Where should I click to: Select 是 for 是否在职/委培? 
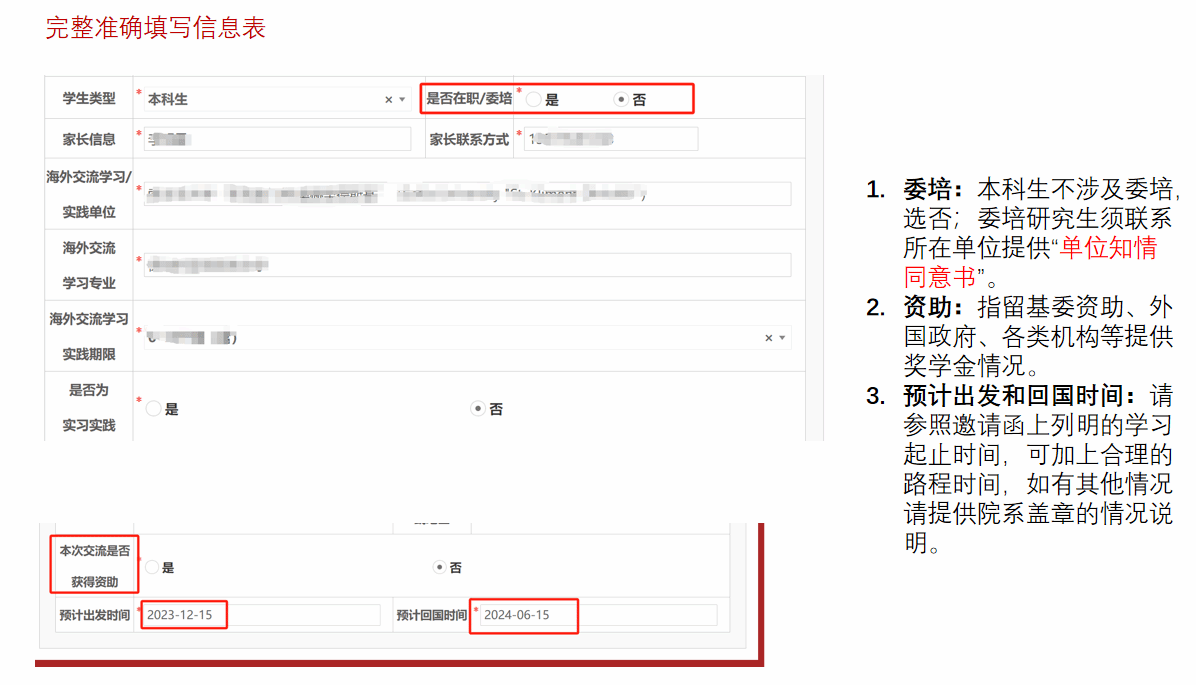534,100
